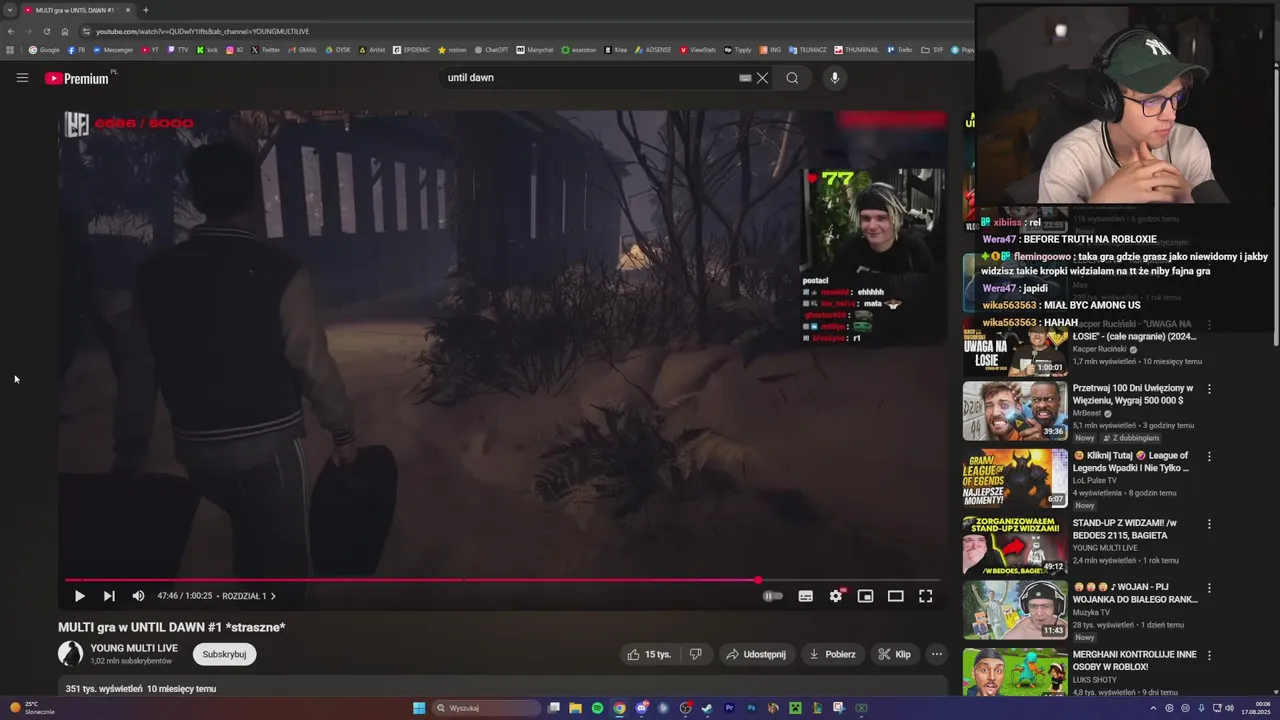Open the video player settings gear
1280x720 pixels.
click(x=836, y=596)
